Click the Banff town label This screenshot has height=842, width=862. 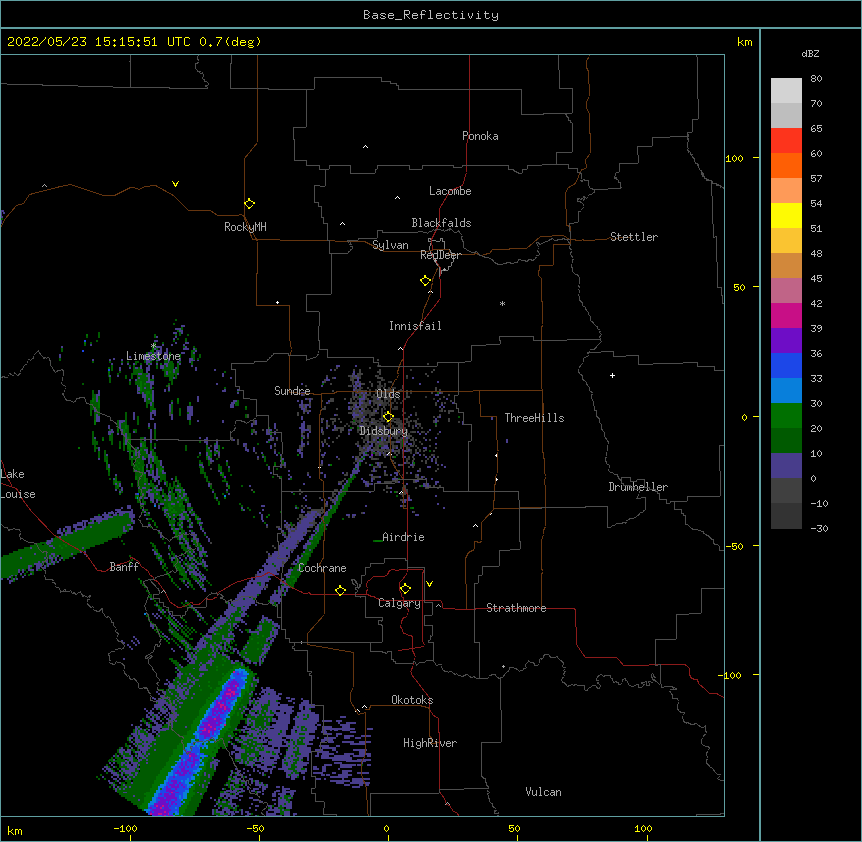point(124,567)
